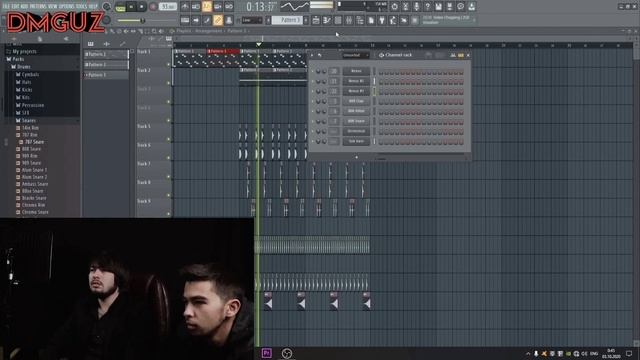Select the '808 Snare' sample in browser
The width and height of the screenshot is (640, 360).
(31, 149)
